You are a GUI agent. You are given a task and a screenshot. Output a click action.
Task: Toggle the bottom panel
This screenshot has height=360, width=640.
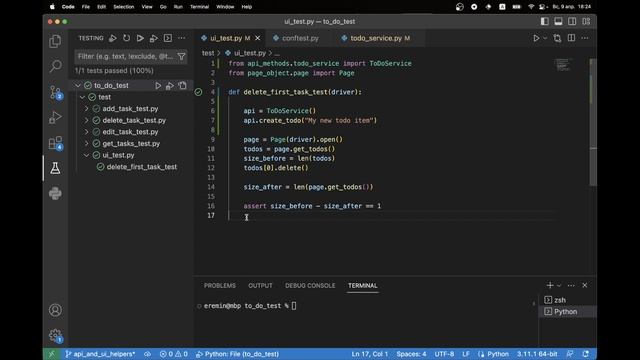558,22
